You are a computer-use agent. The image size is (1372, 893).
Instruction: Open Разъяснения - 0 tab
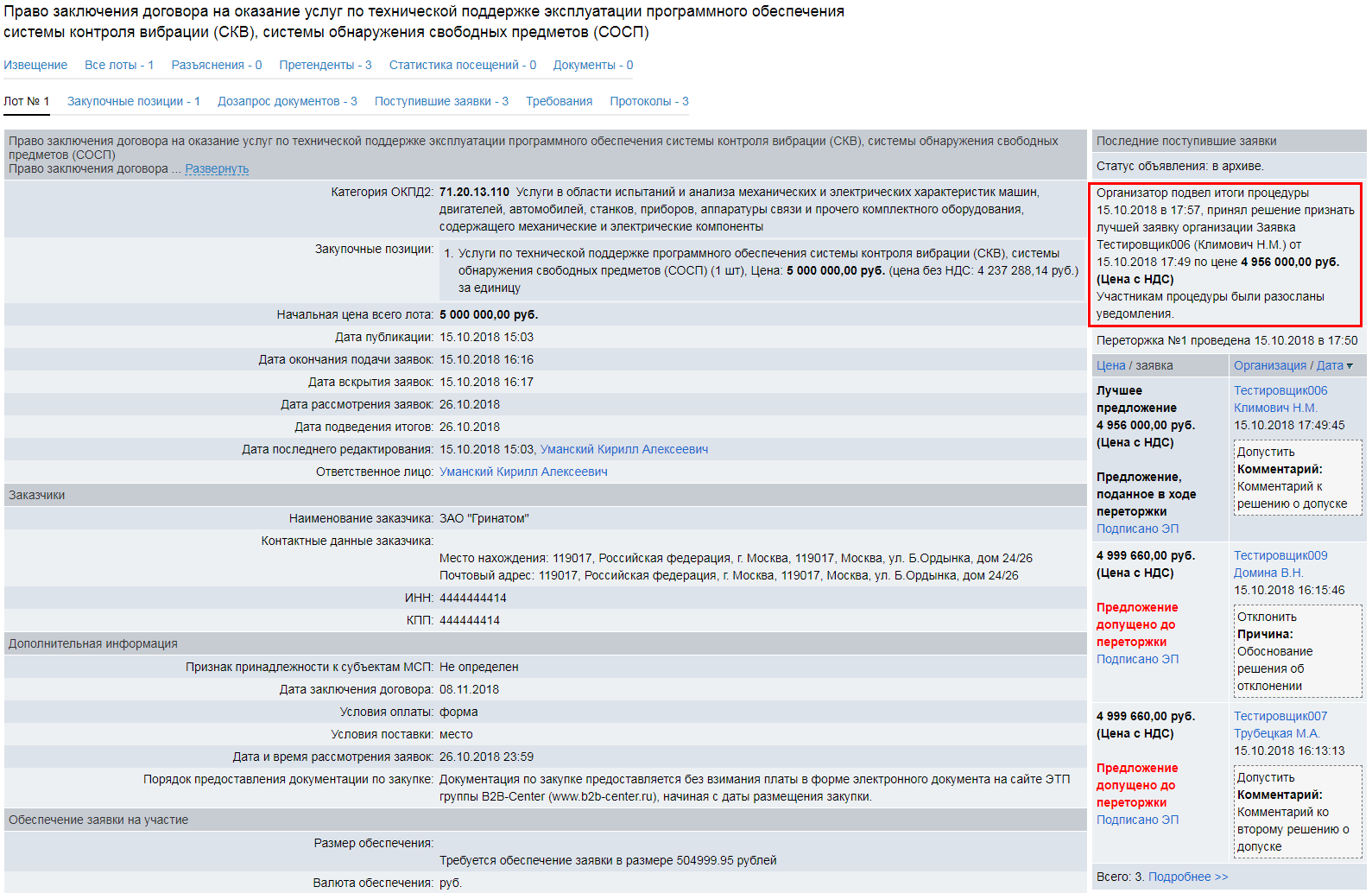pyautogui.click(x=216, y=65)
